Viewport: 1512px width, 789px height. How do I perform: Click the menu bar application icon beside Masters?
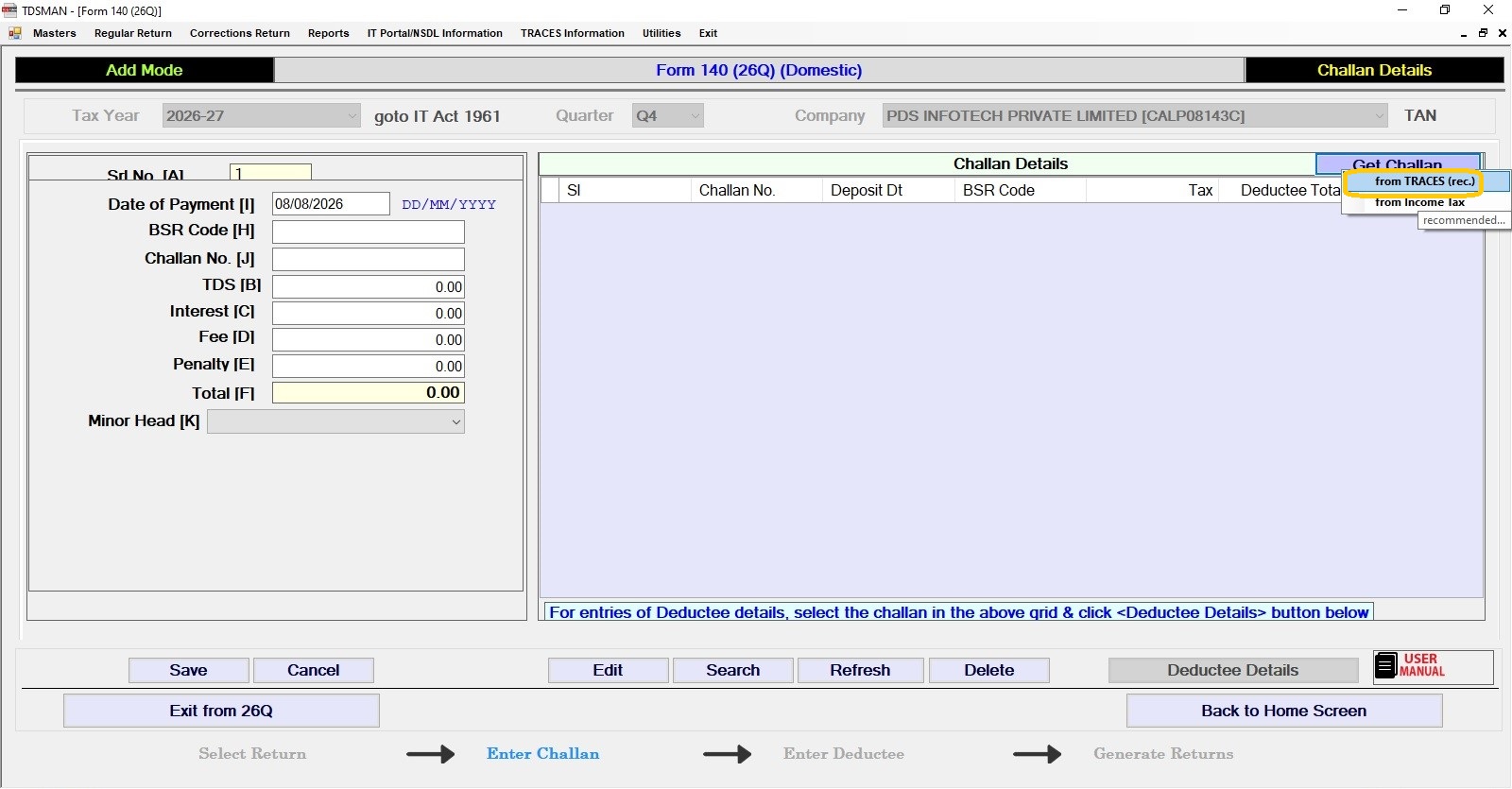point(15,33)
